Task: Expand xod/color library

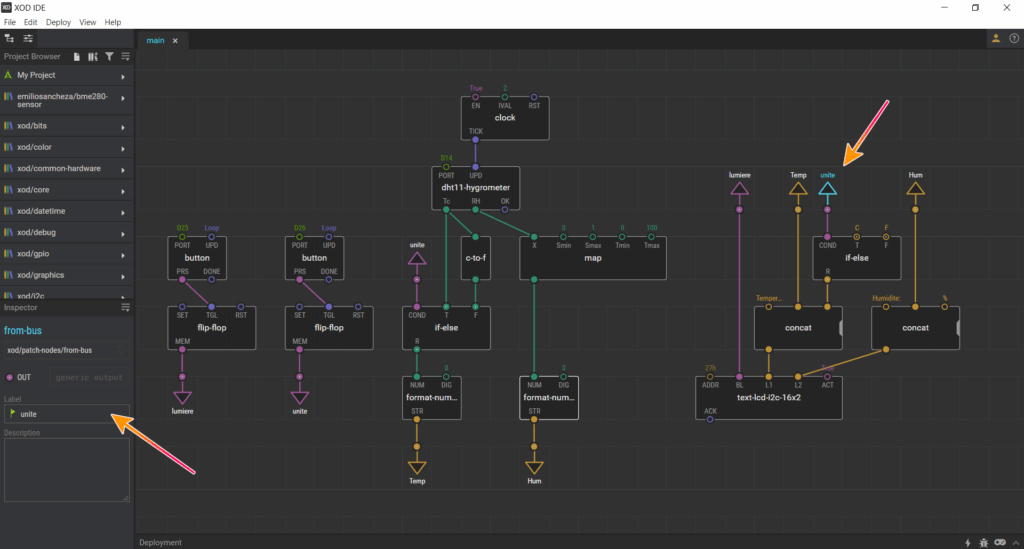Action: point(122,148)
